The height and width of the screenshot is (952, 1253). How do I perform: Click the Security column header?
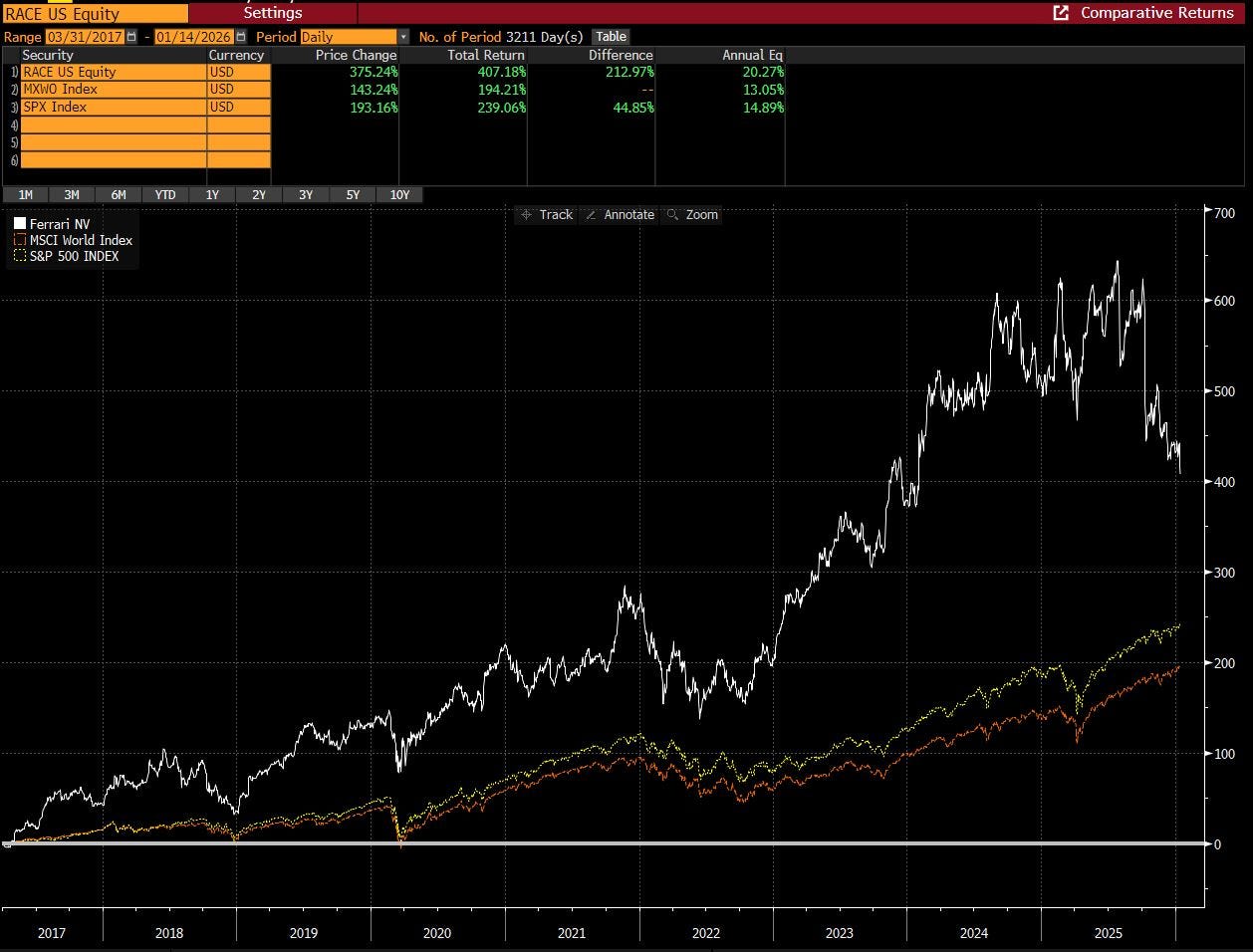(x=48, y=55)
